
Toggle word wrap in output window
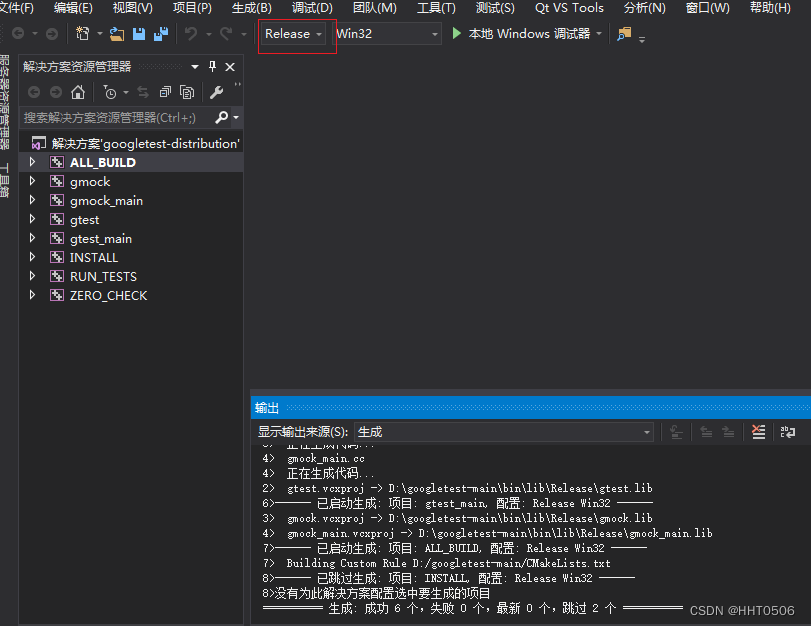point(788,432)
